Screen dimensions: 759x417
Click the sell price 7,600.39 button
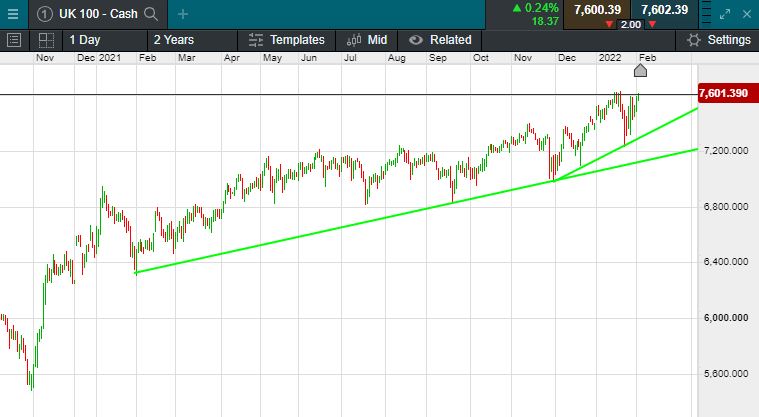coord(597,10)
